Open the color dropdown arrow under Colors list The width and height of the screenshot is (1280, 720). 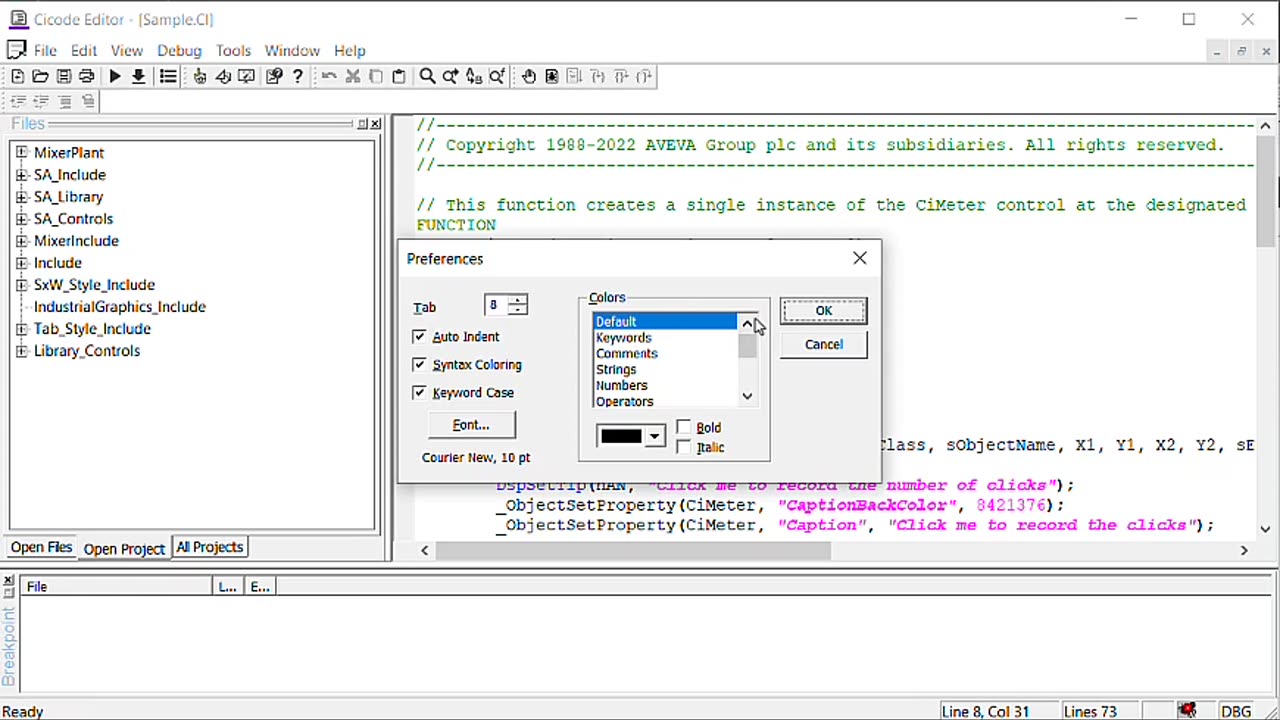pos(654,436)
